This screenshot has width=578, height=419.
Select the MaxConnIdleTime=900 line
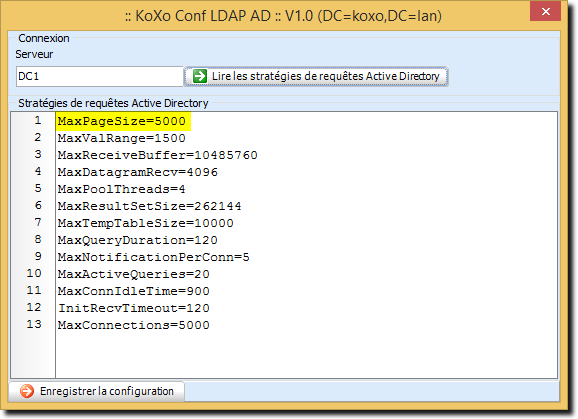click(x=134, y=291)
